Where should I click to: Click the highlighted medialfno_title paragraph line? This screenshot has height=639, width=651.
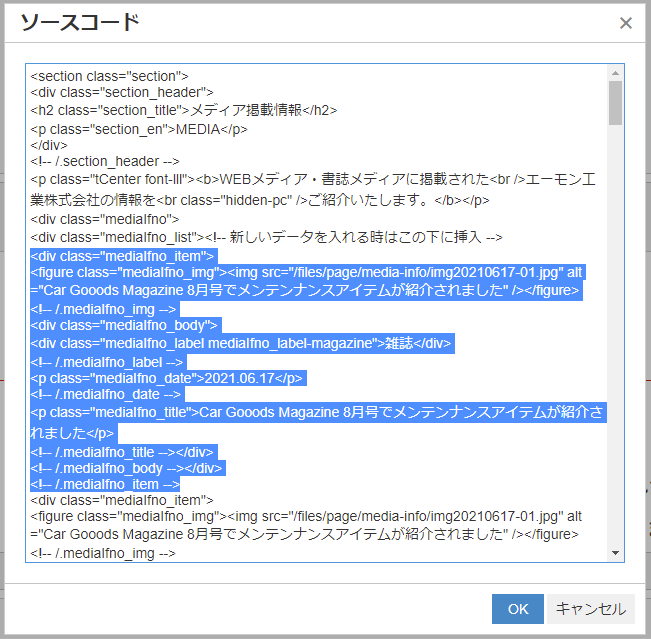click(300, 412)
